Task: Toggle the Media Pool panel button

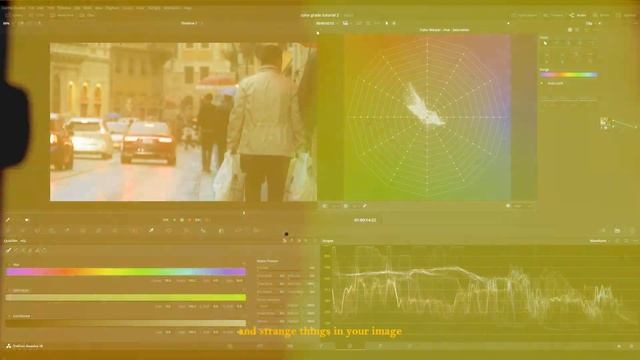Action: pos(62,15)
